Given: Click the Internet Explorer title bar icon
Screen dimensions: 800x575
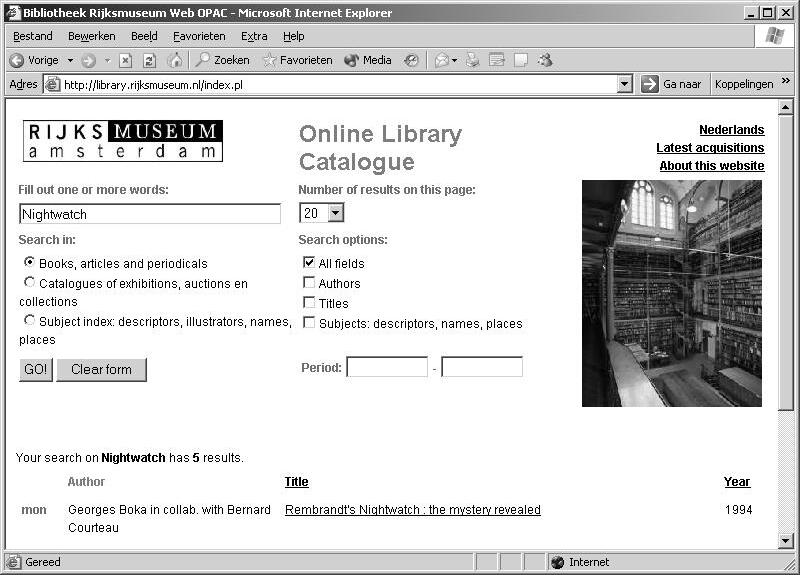Looking at the screenshot, I should 12,12.
